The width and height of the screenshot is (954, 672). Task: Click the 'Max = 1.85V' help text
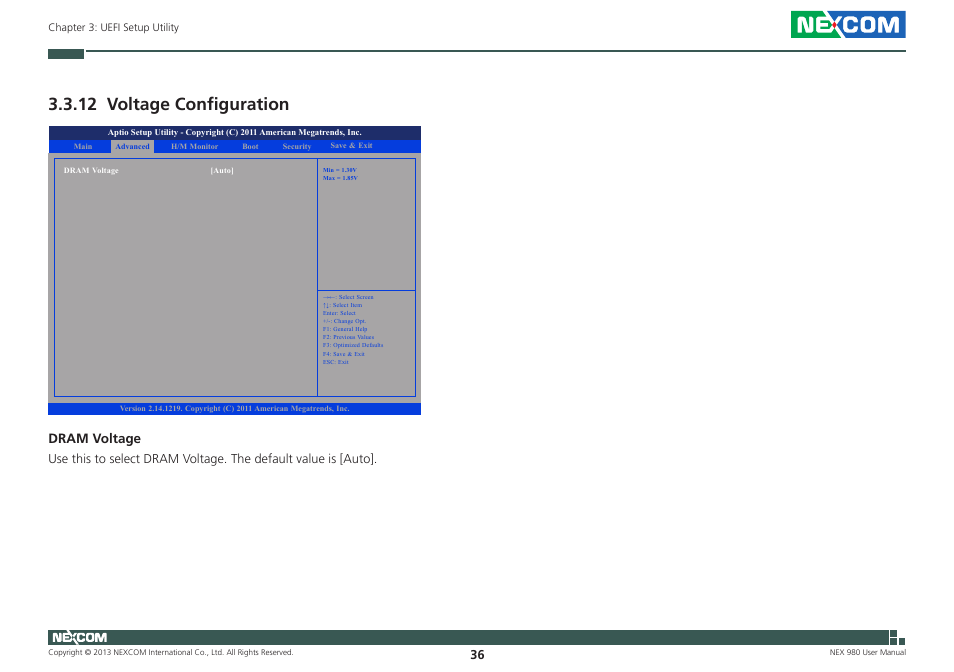[340, 178]
